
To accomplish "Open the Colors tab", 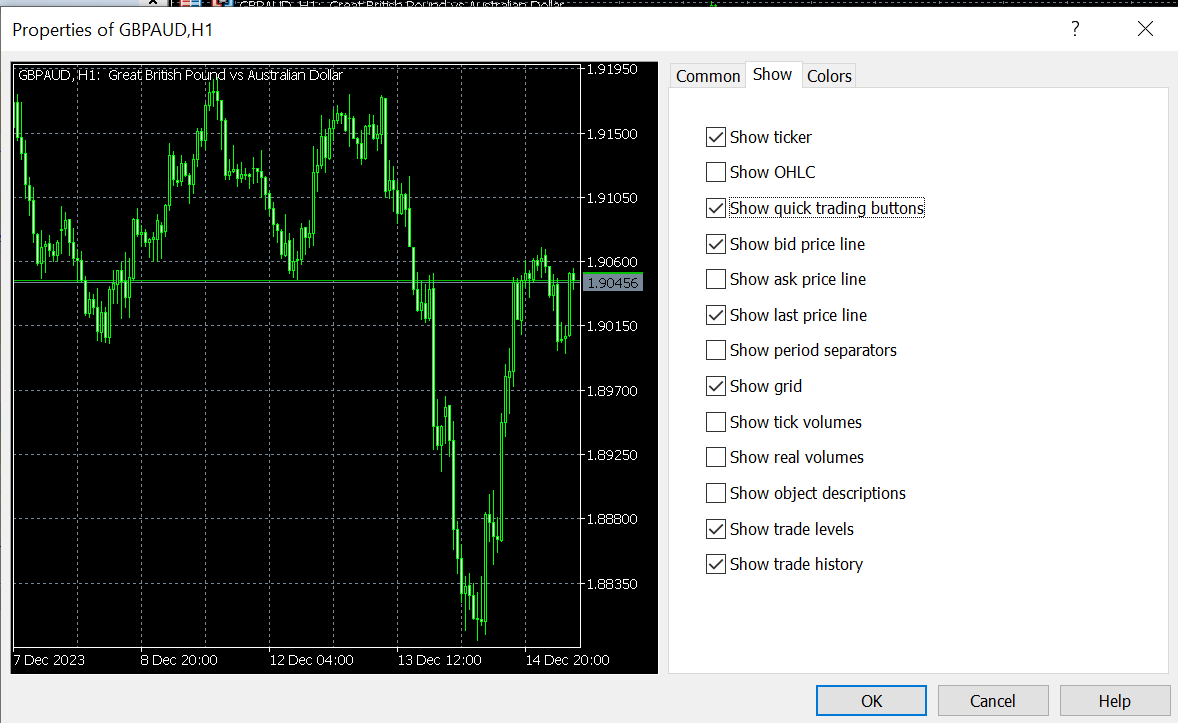I will [828, 75].
